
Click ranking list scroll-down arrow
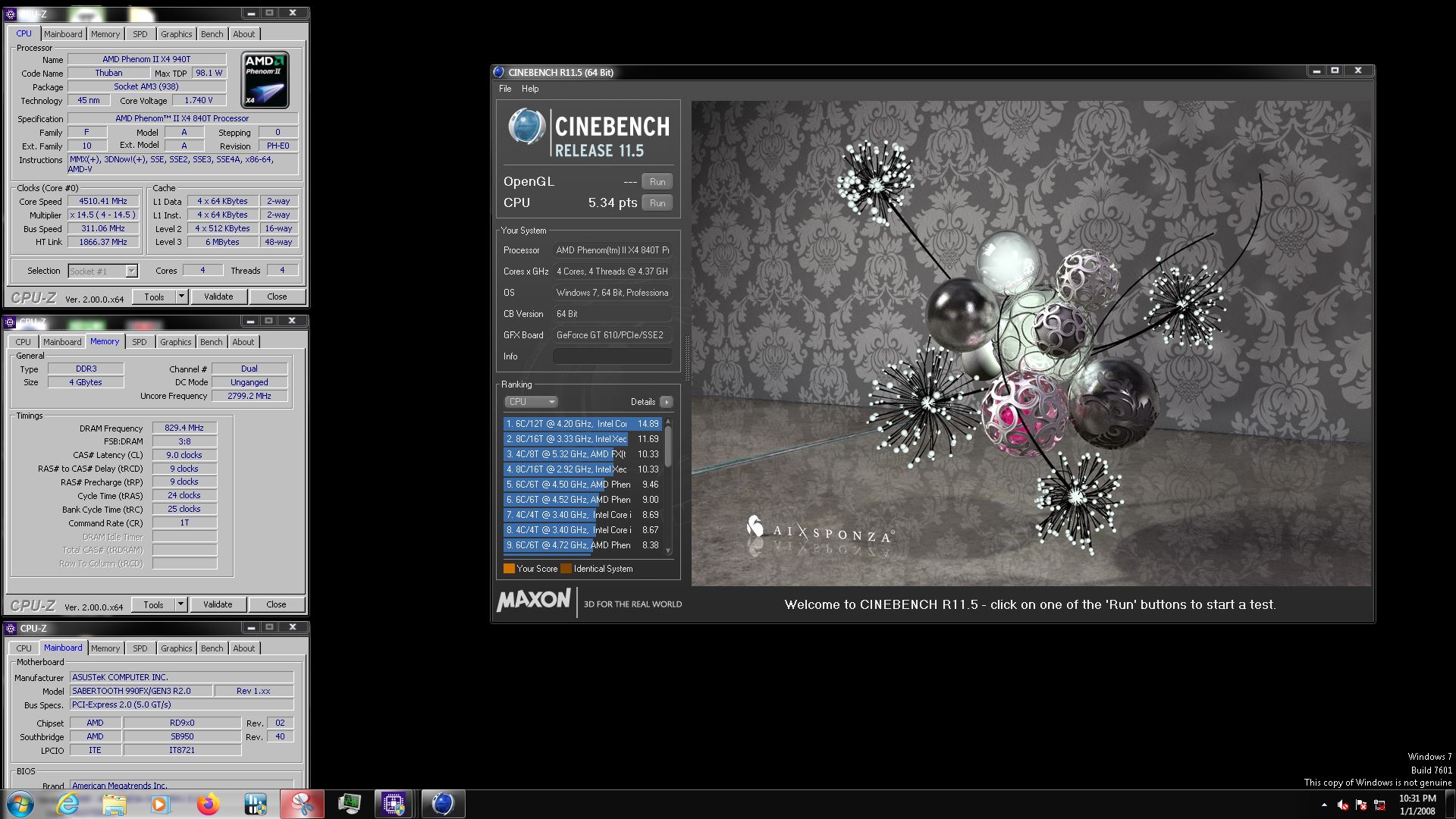tap(668, 551)
